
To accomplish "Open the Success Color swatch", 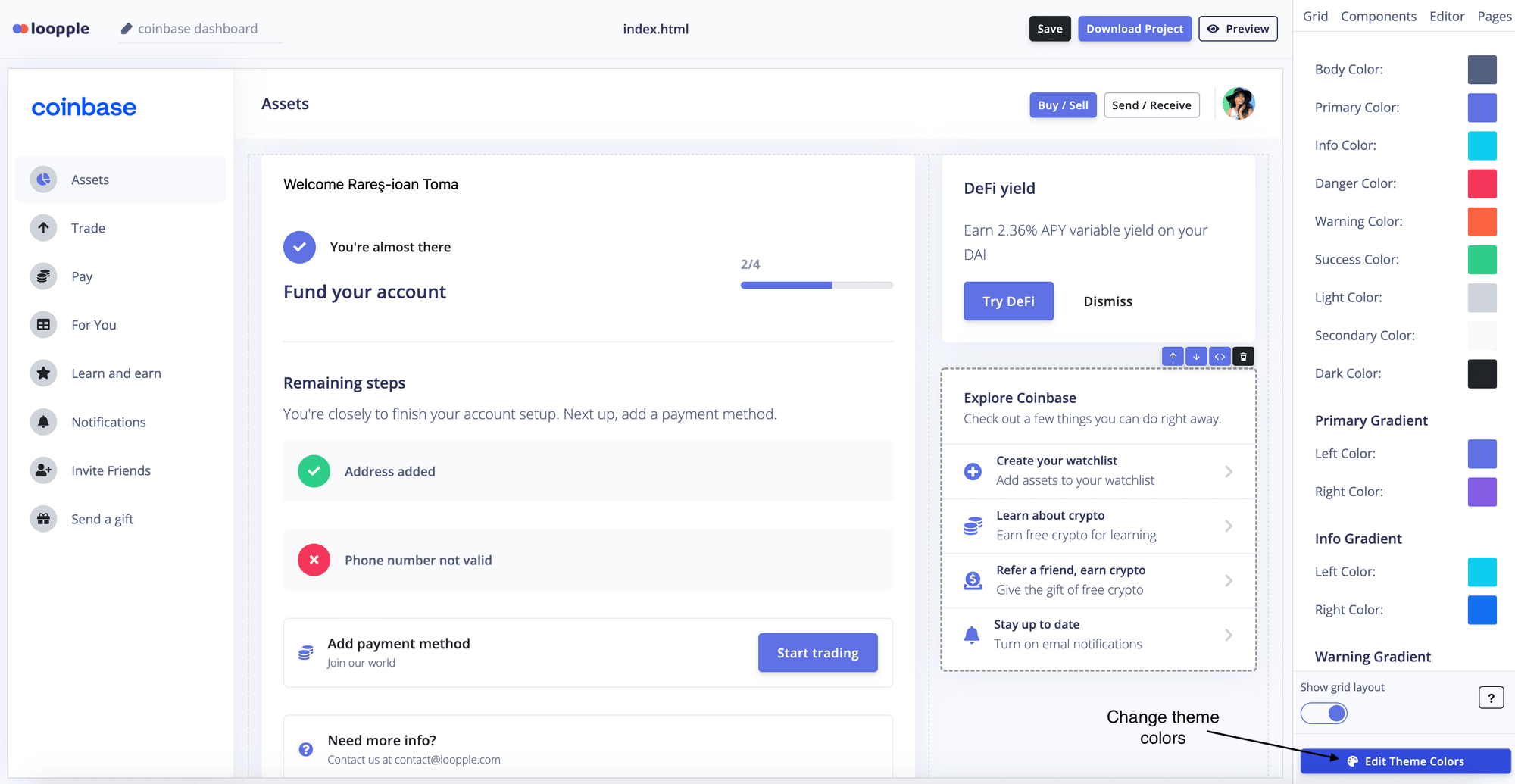I will (1482, 259).
